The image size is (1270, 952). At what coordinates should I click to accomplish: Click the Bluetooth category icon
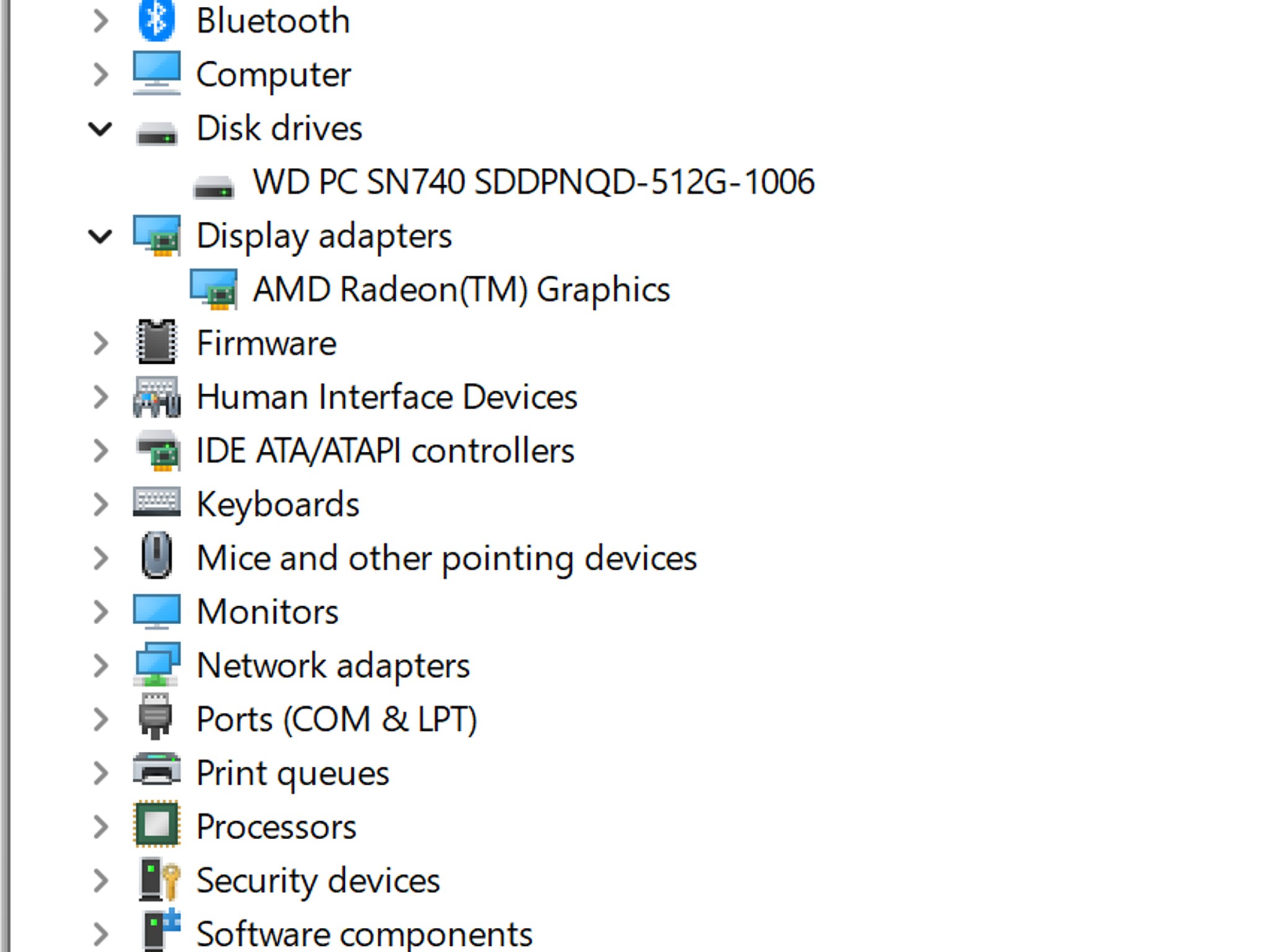tap(156, 20)
